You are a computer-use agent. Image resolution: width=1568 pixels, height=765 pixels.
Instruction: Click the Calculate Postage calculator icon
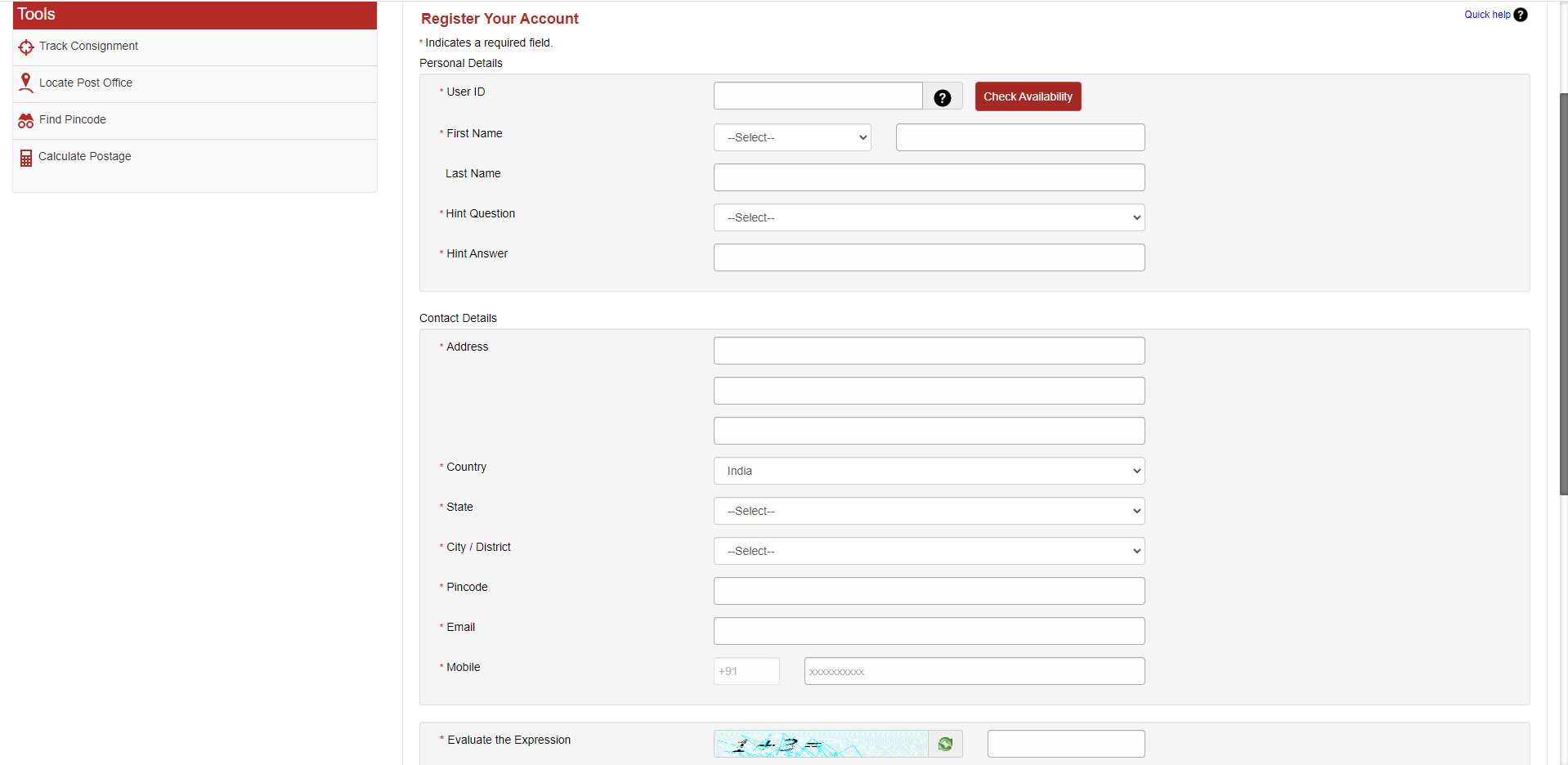pyautogui.click(x=26, y=158)
